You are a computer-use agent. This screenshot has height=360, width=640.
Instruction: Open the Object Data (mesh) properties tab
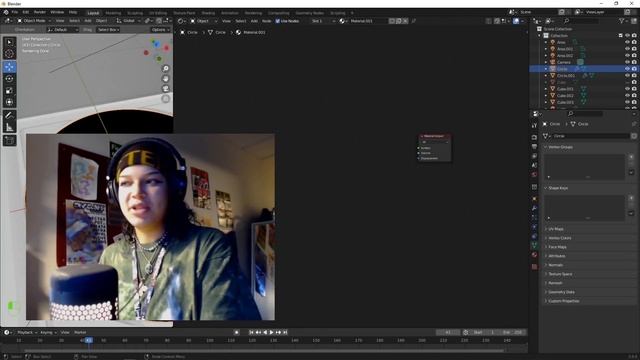pyautogui.click(x=534, y=245)
